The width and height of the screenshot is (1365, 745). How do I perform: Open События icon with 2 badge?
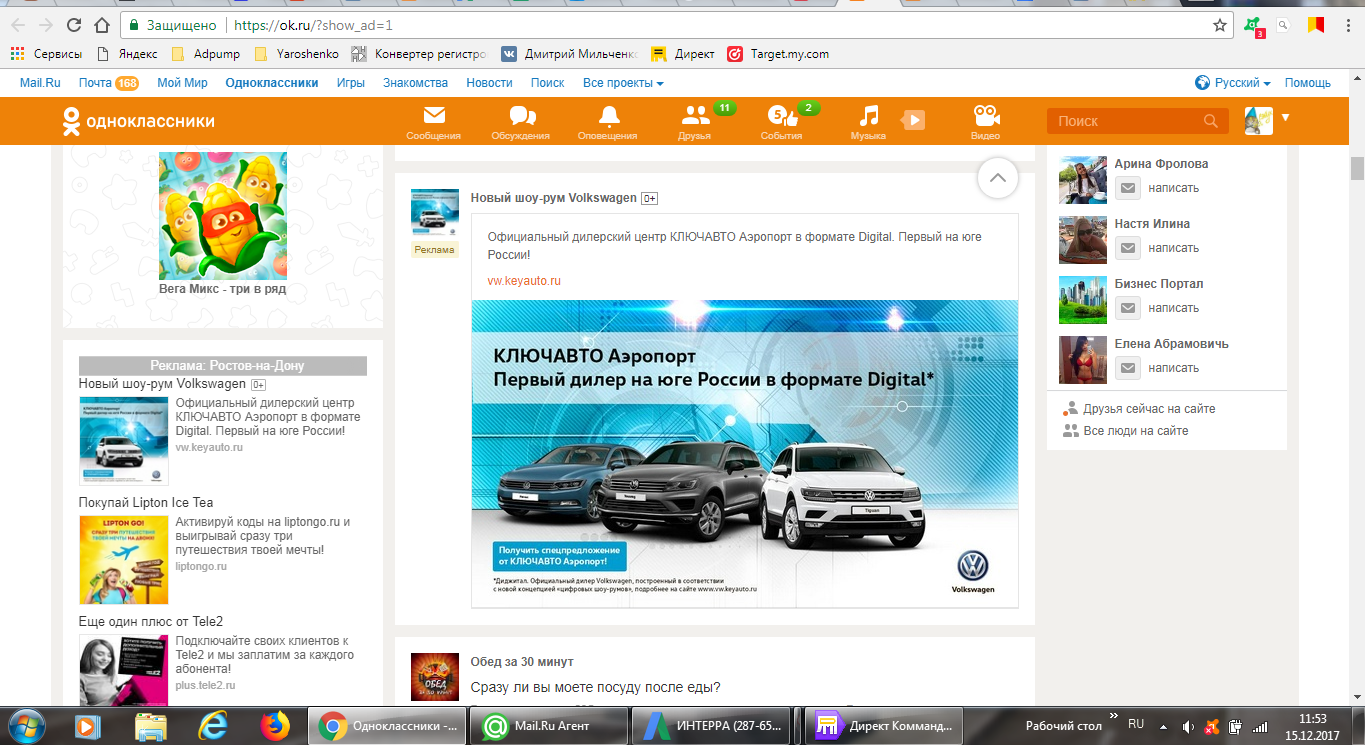pos(781,116)
